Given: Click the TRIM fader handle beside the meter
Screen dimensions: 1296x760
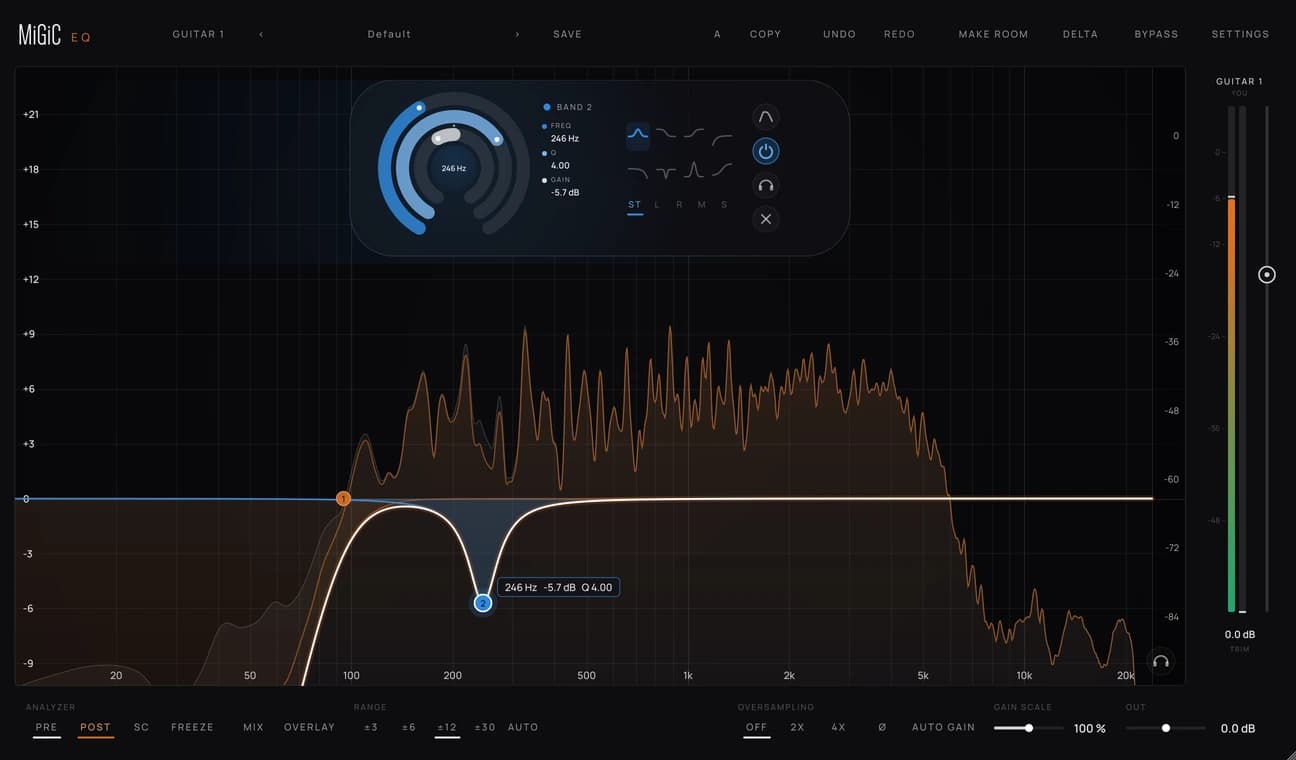Looking at the screenshot, I should coord(1267,274).
